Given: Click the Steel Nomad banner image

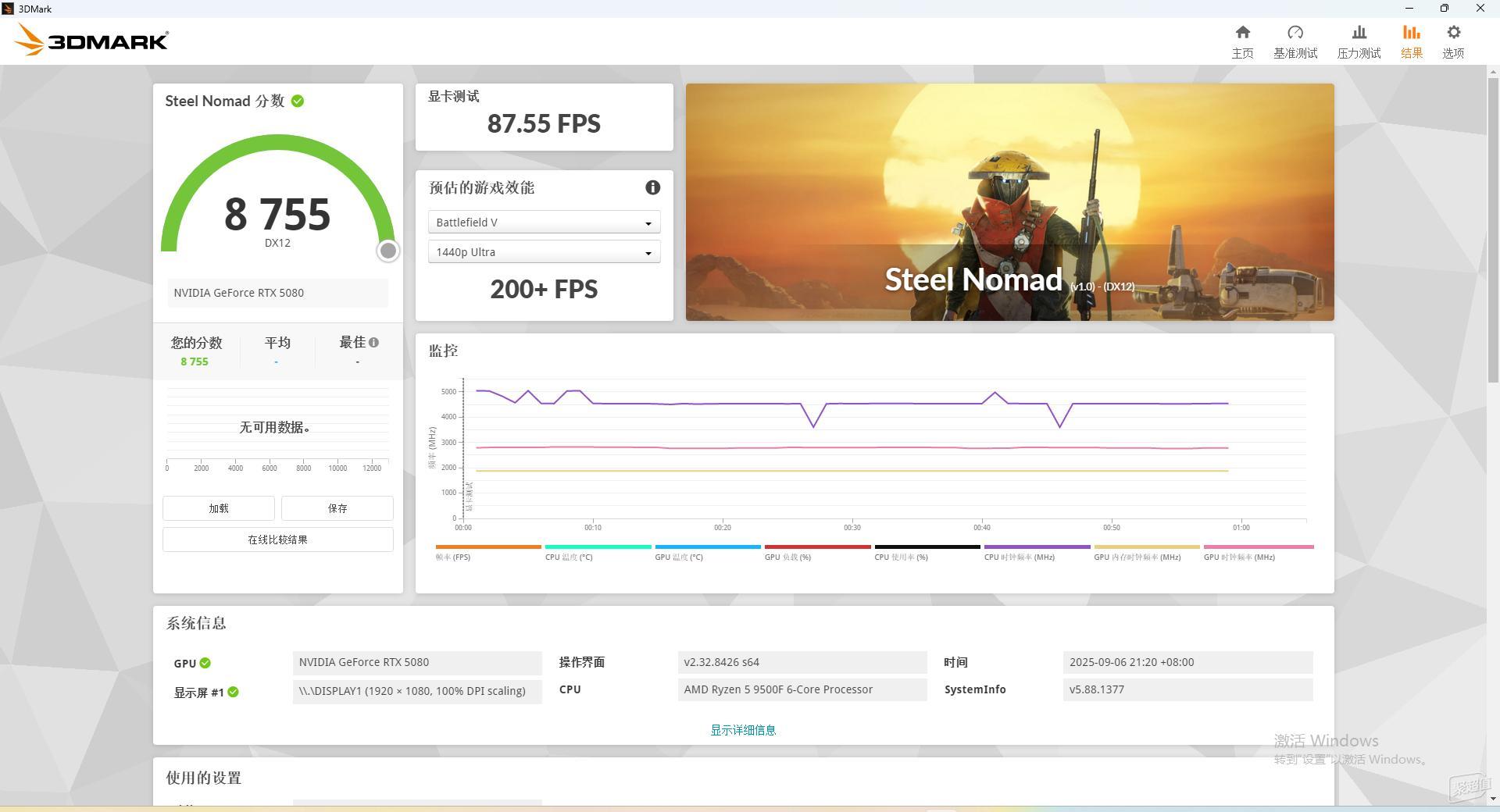Looking at the screenshot, I should [x=1009, y=202].
